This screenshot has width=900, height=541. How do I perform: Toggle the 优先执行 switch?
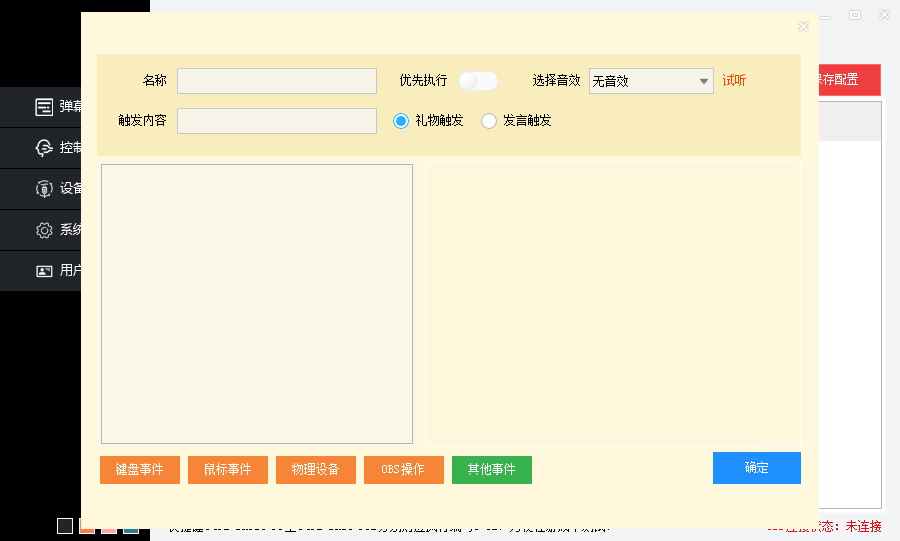click(478, 81)
